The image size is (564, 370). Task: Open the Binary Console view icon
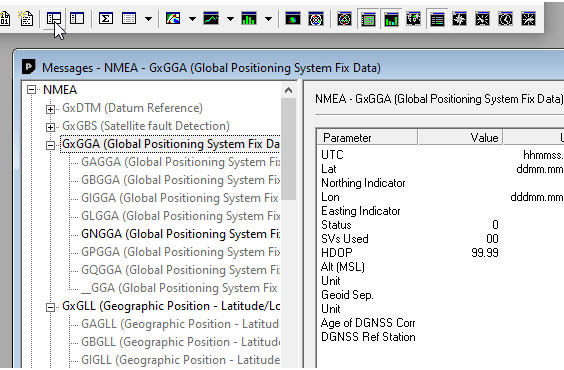(5, 19)
